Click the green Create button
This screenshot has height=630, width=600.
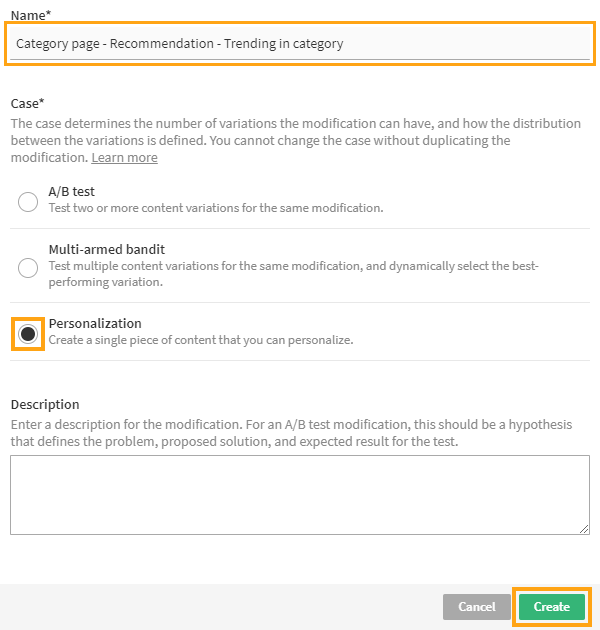click(551, 606)
